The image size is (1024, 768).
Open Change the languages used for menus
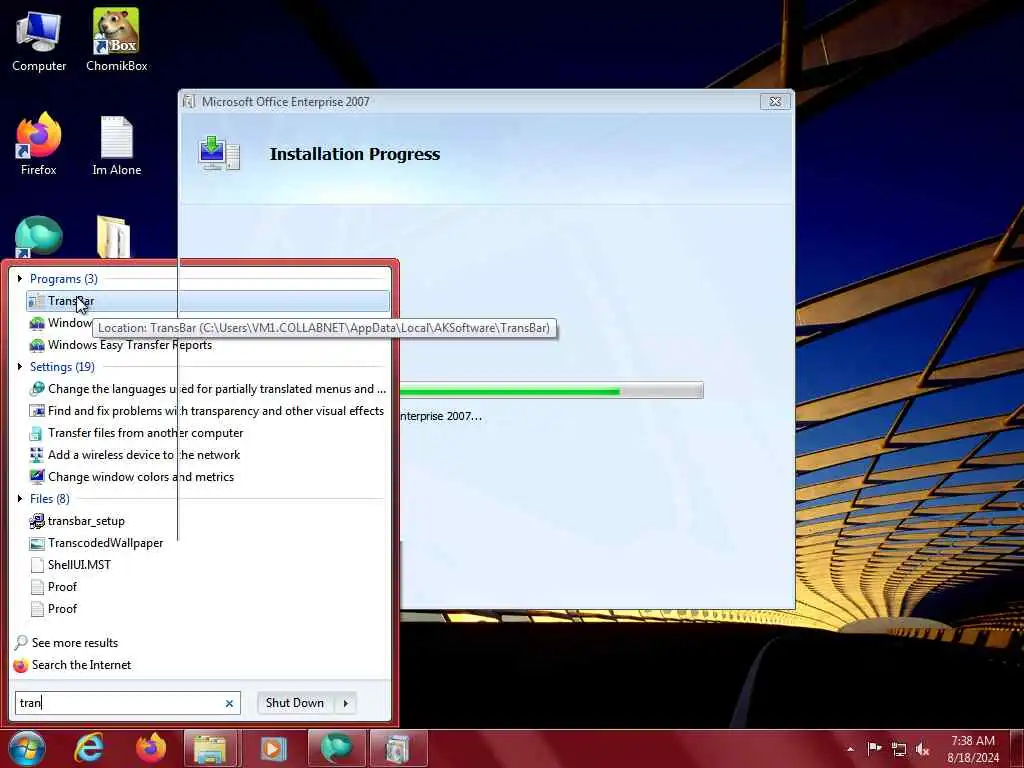coord(208,389)
